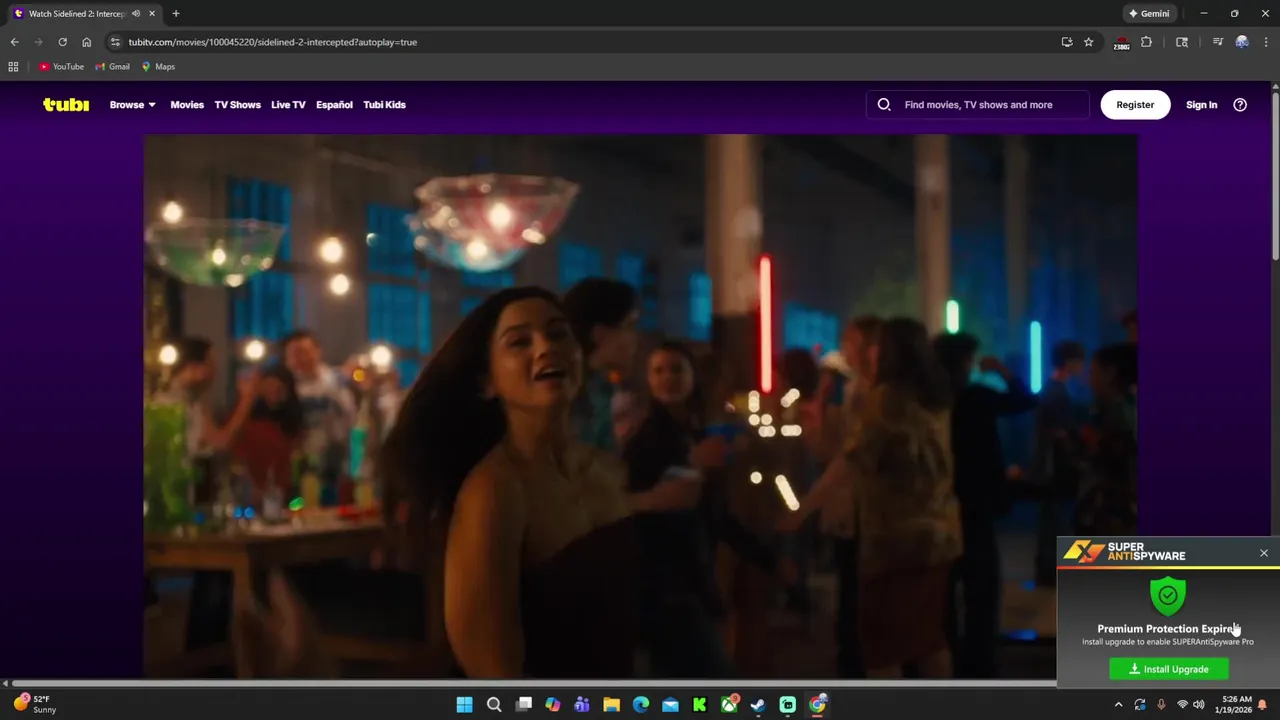Image resolution: width=1280 pixels, height=720 pixels.
Task: Close the SUPERAntiSpyware popup
Action: tap(1264, 553)
